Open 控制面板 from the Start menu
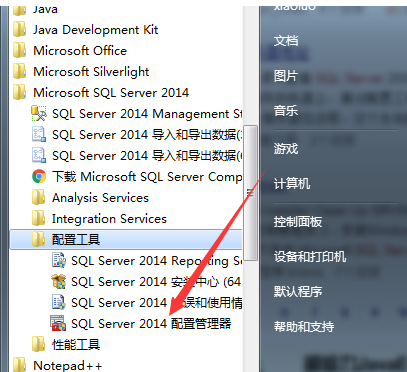Screen dimensions: 407x372 pyautogui.click(x=298, y=222)
